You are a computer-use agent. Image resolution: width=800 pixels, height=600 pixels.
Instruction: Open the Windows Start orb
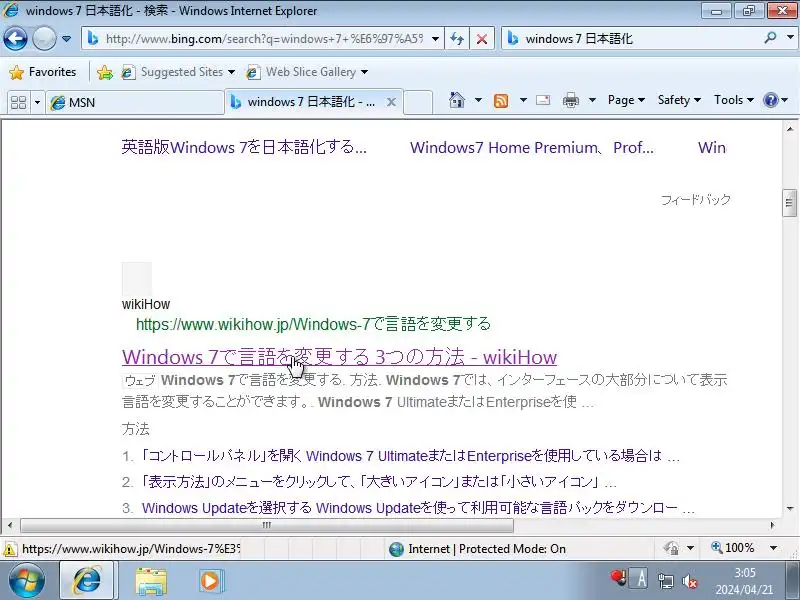(26, 580)
